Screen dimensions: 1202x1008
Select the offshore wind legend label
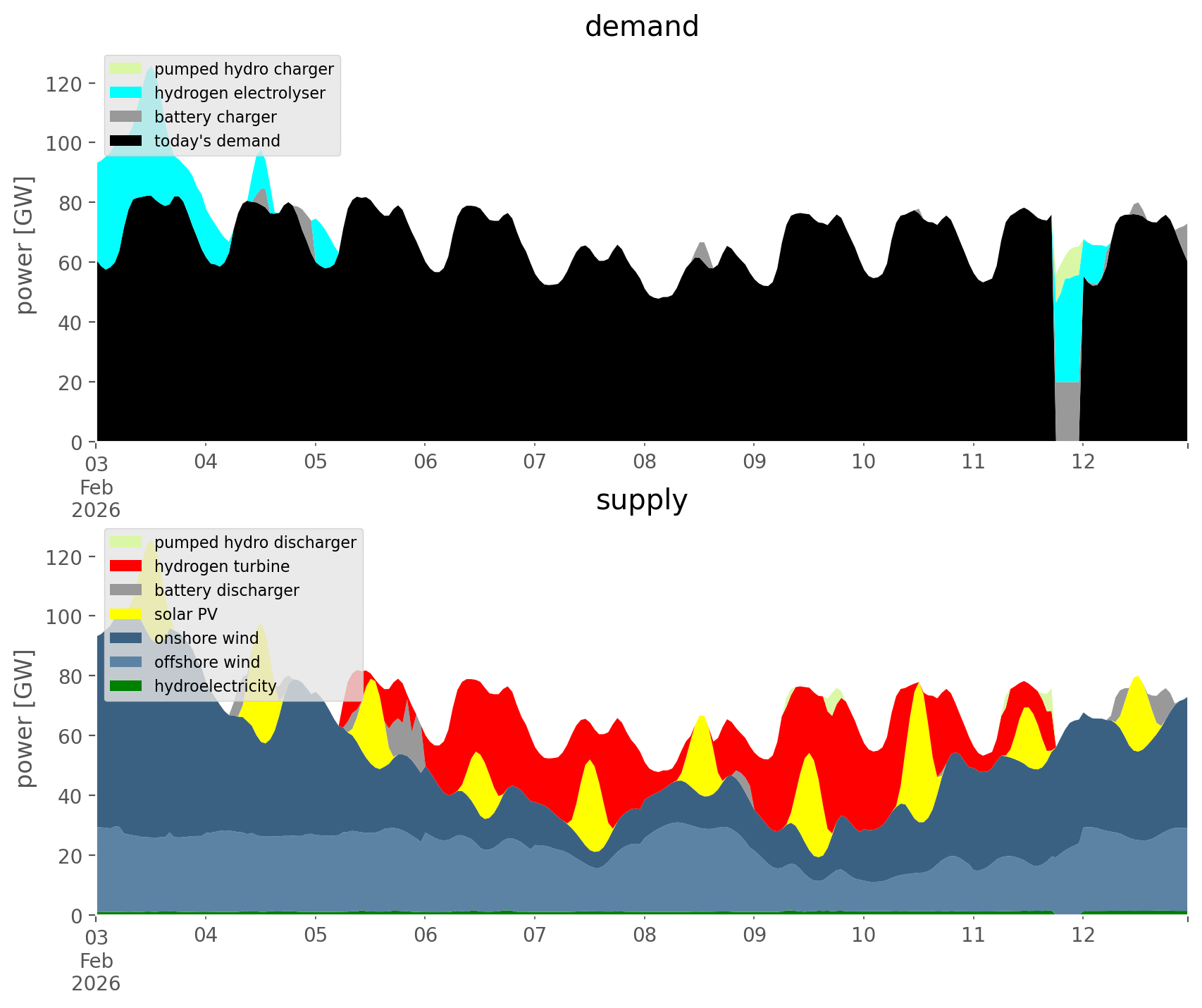[206, 662]
